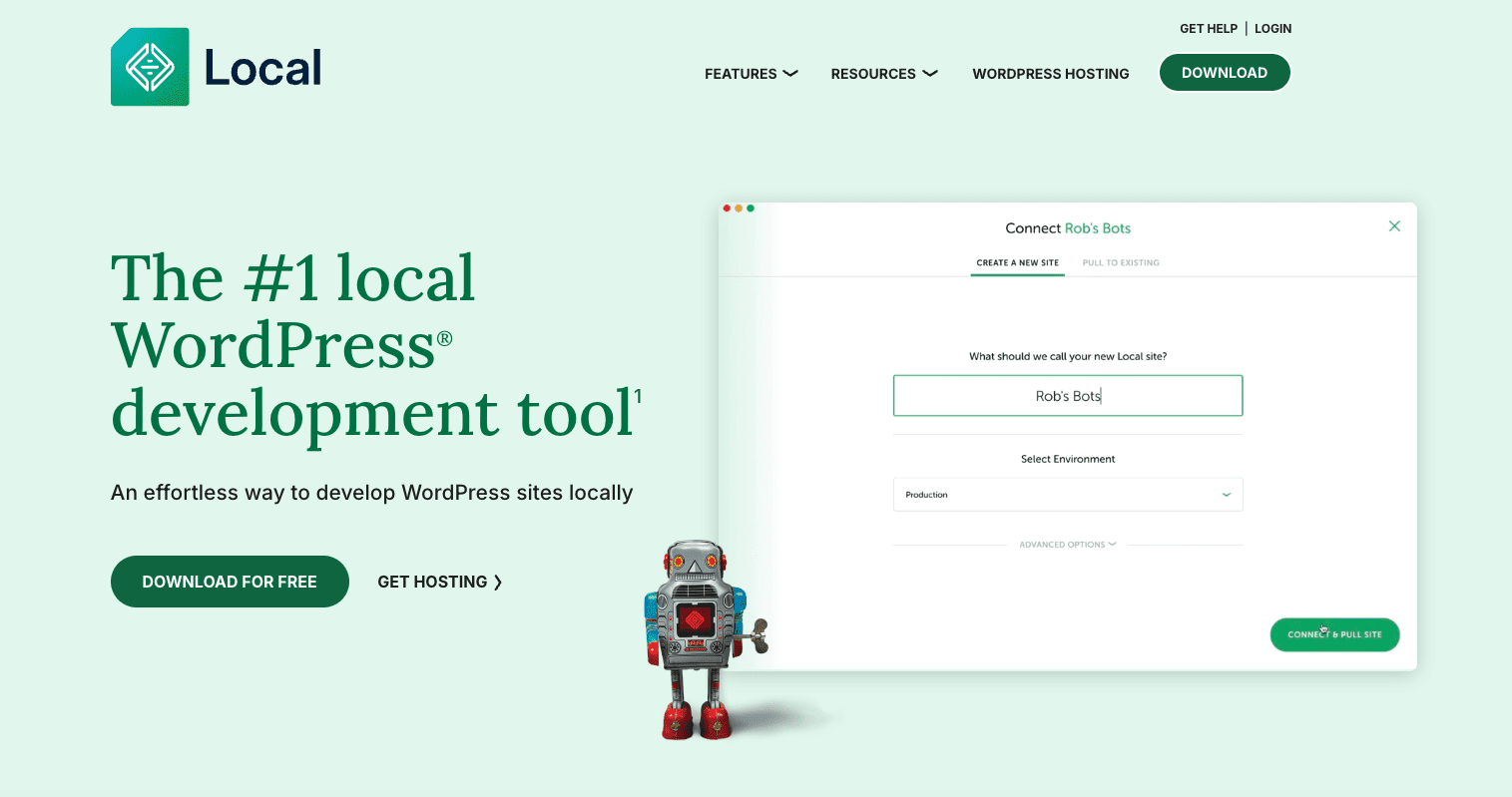Image resolution: width=1512 pixels, height=797 pixels.
Task: Click the footnote superscript 1 after 'tool'
Action: (x=639, y=396)
